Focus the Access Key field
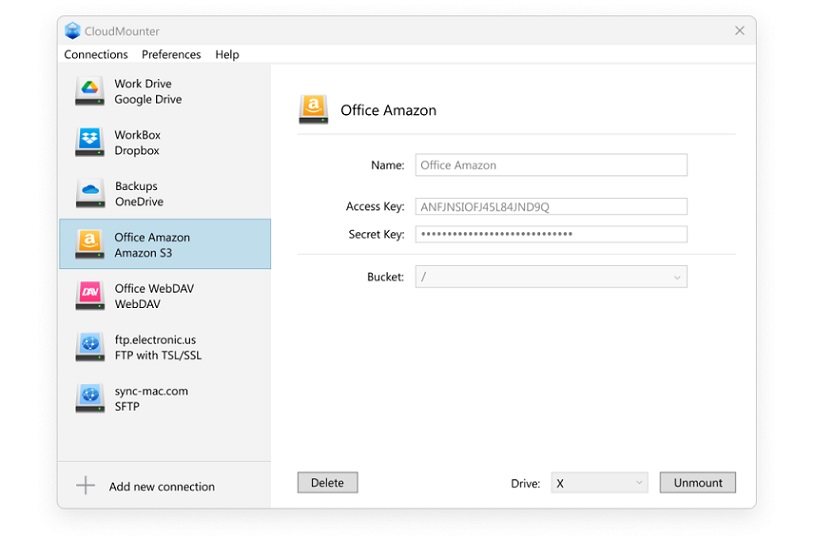The width and height of the screenshot is (814, 540). [551, 207]
